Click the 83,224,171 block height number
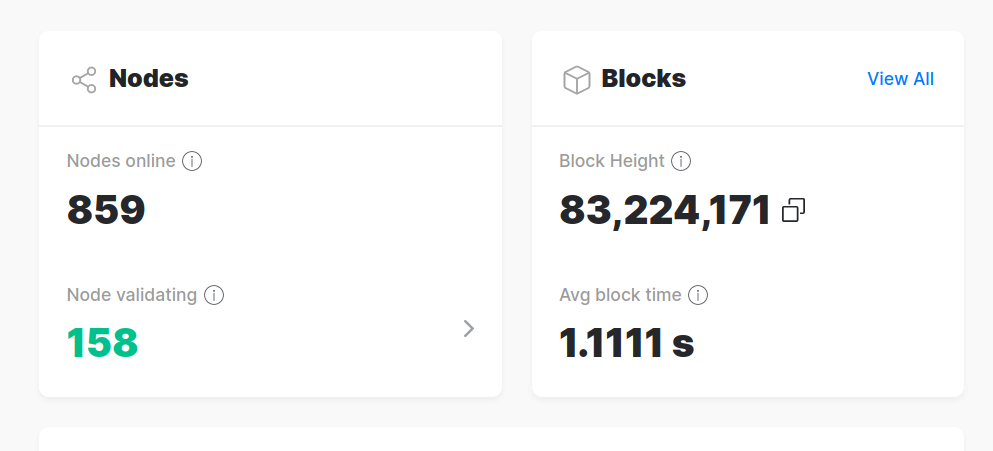This screenshot has height=451, width=993. (x=665, y=210)
